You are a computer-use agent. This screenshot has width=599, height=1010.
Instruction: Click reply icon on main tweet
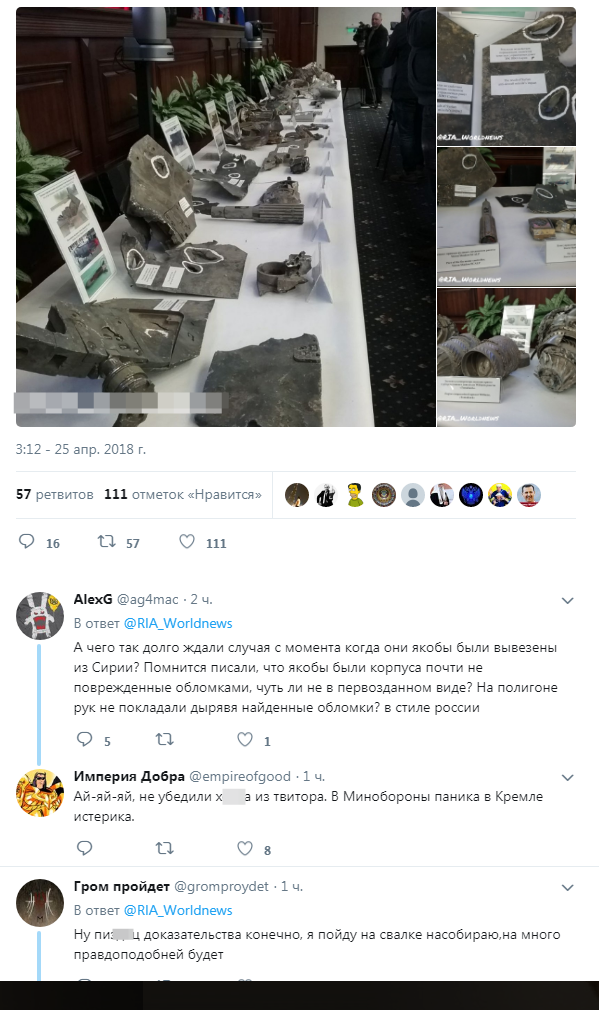coord(26,542)
